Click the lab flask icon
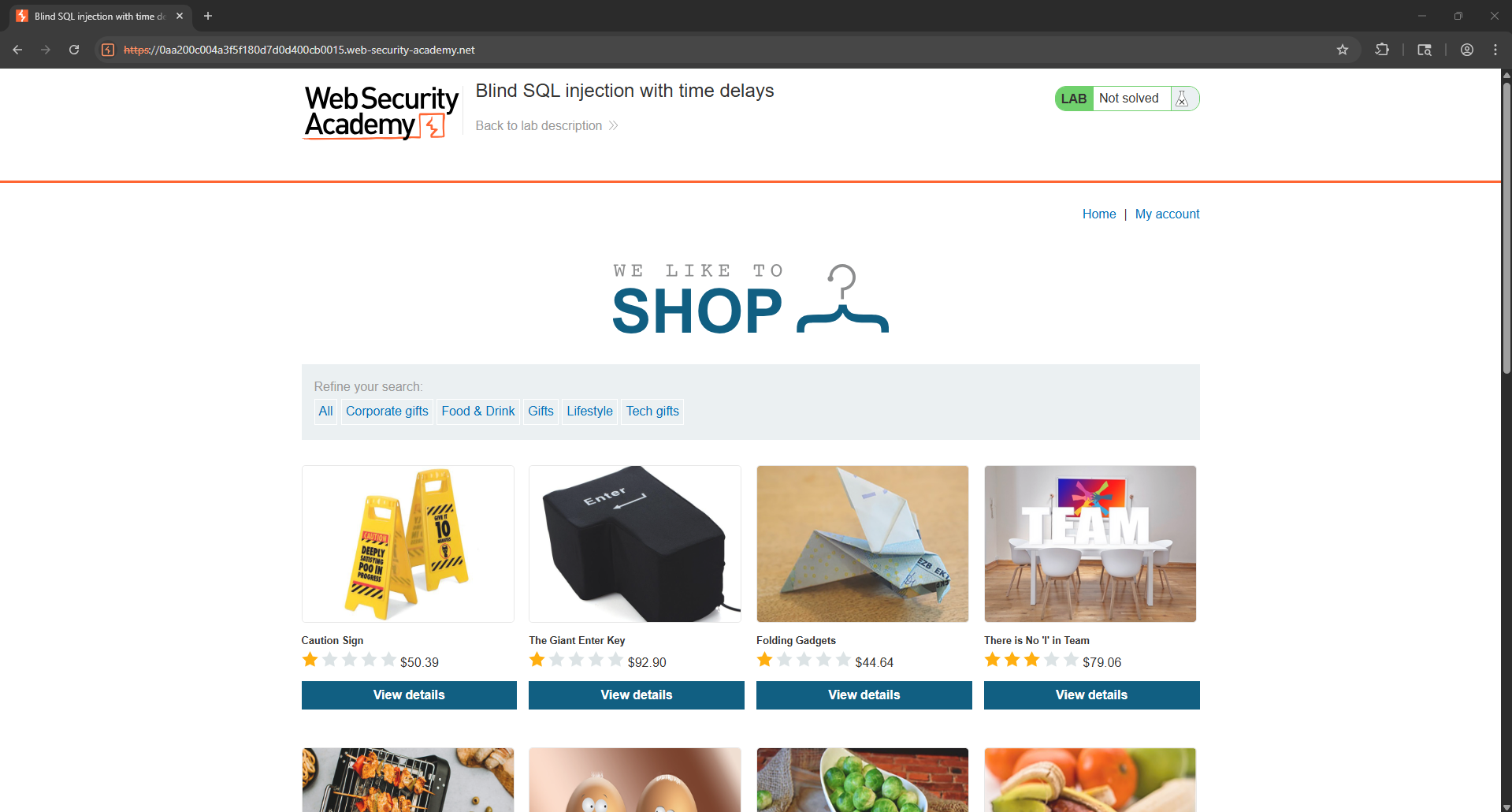 (x=1182, y=99)
